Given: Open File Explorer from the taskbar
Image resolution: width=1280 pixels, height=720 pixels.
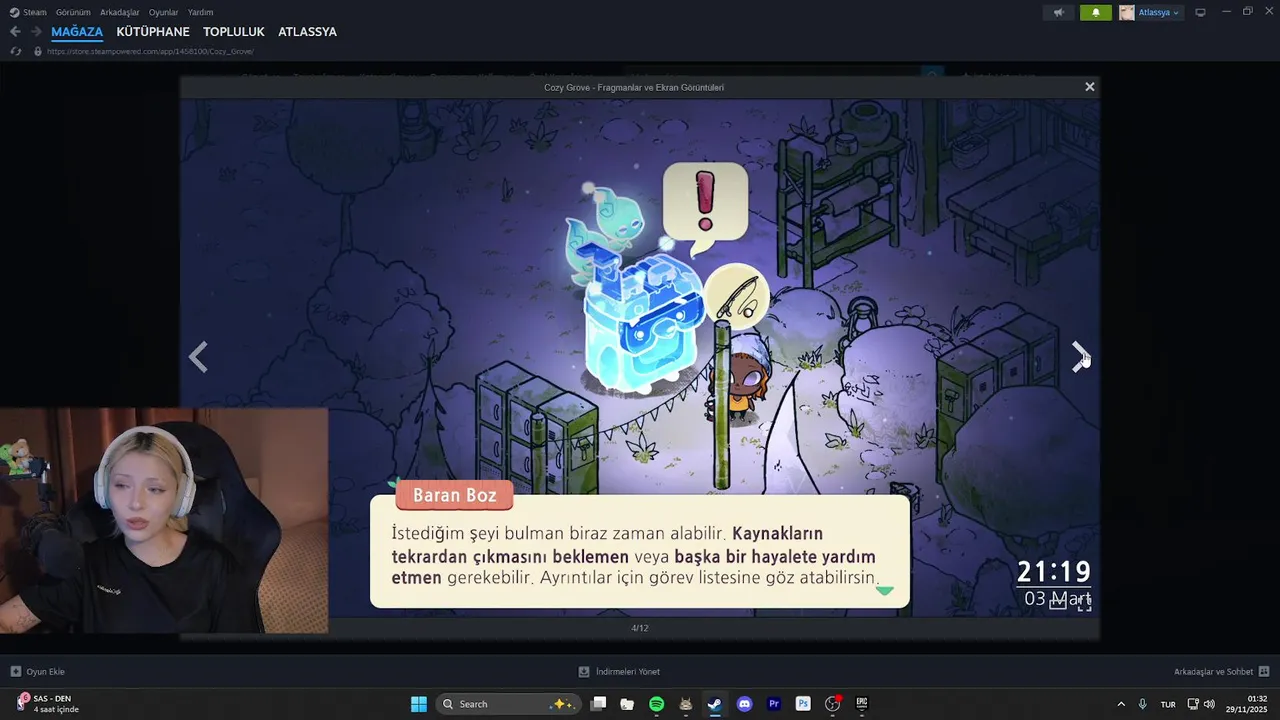Looking at the screenshot, I should (x=627, y=704).
